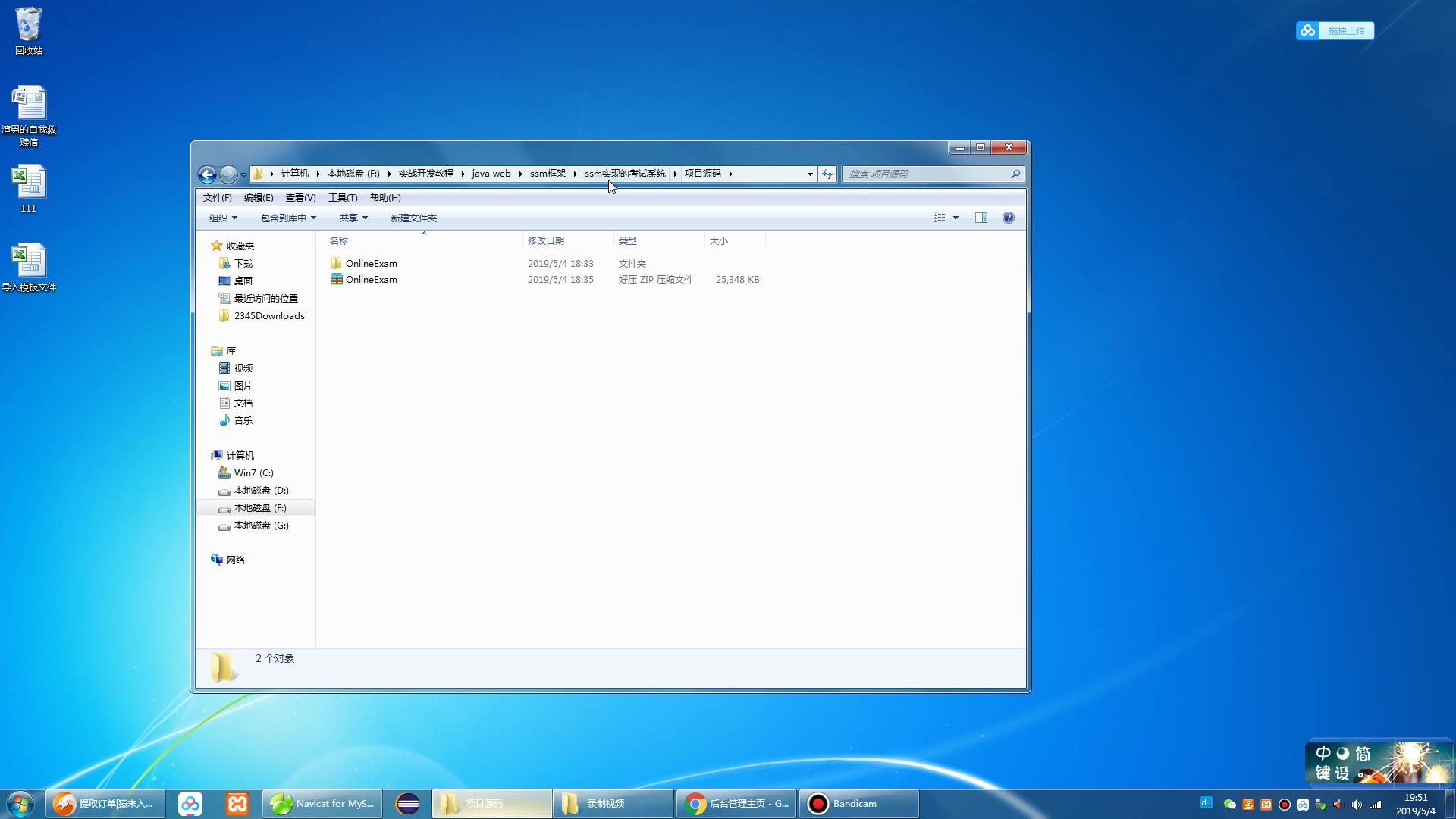Select the 111 Excel file on desktop

click(x=29, y=190)
